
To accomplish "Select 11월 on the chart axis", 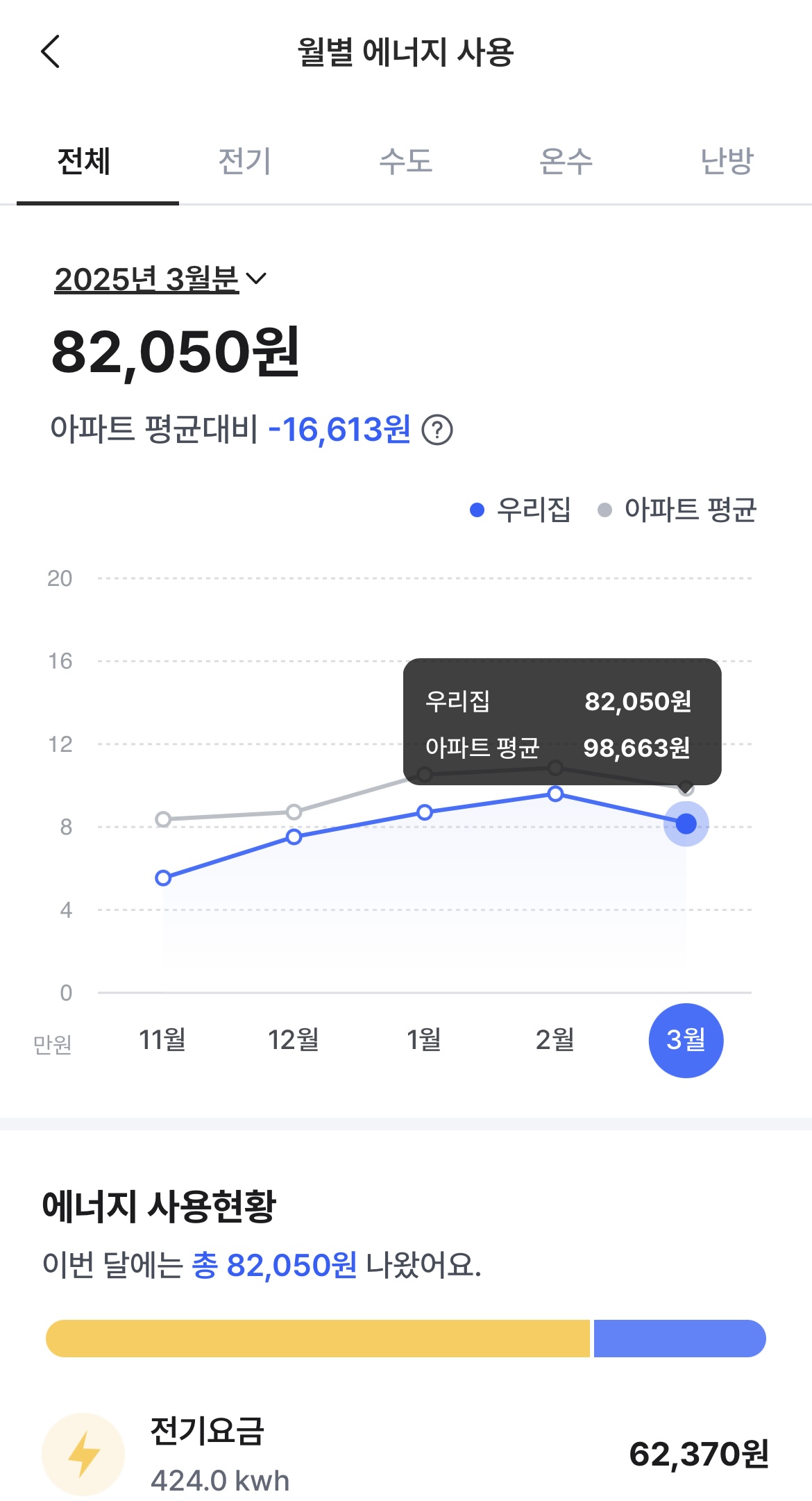I will 162,1040.
